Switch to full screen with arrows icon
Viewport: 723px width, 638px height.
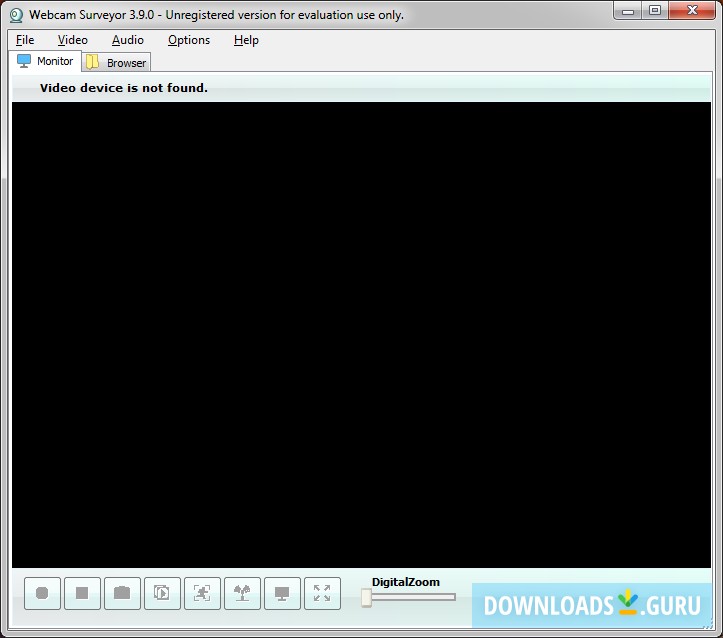pyautogui.click(x=322, y=593)
